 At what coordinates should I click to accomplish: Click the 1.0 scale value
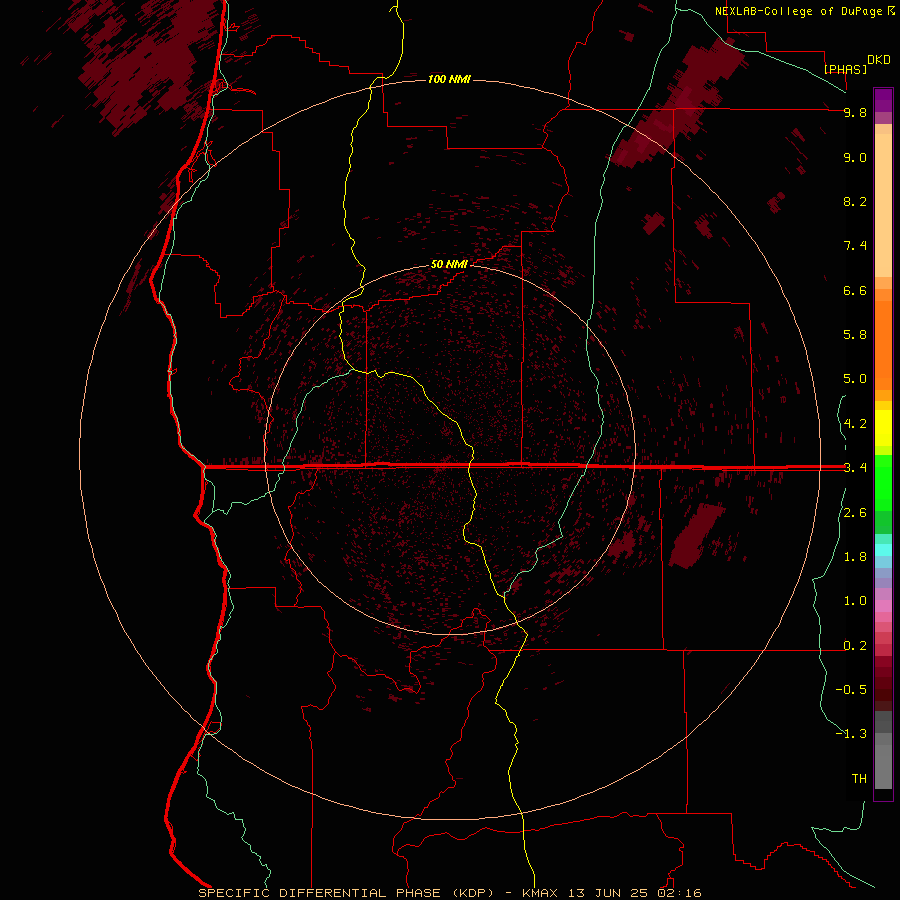(x=855, y=601)
